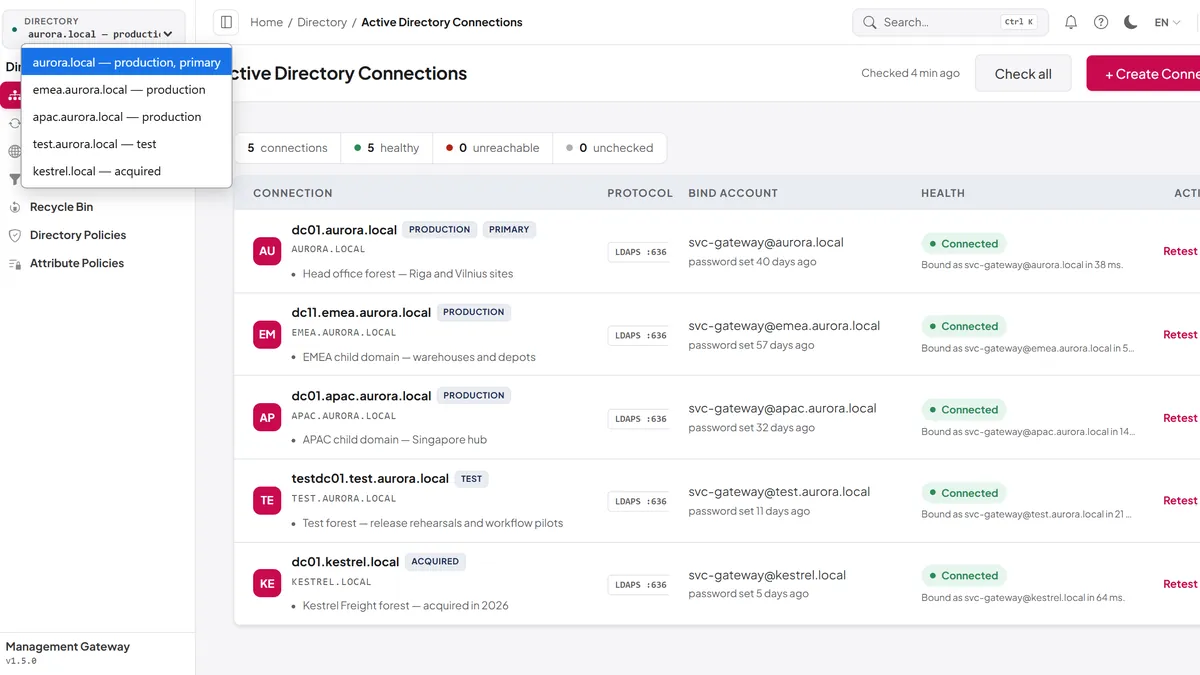Viewport: 1200px width, 675px height.
Task: Select test.aurora.local — test option
Action: [126, 144]
